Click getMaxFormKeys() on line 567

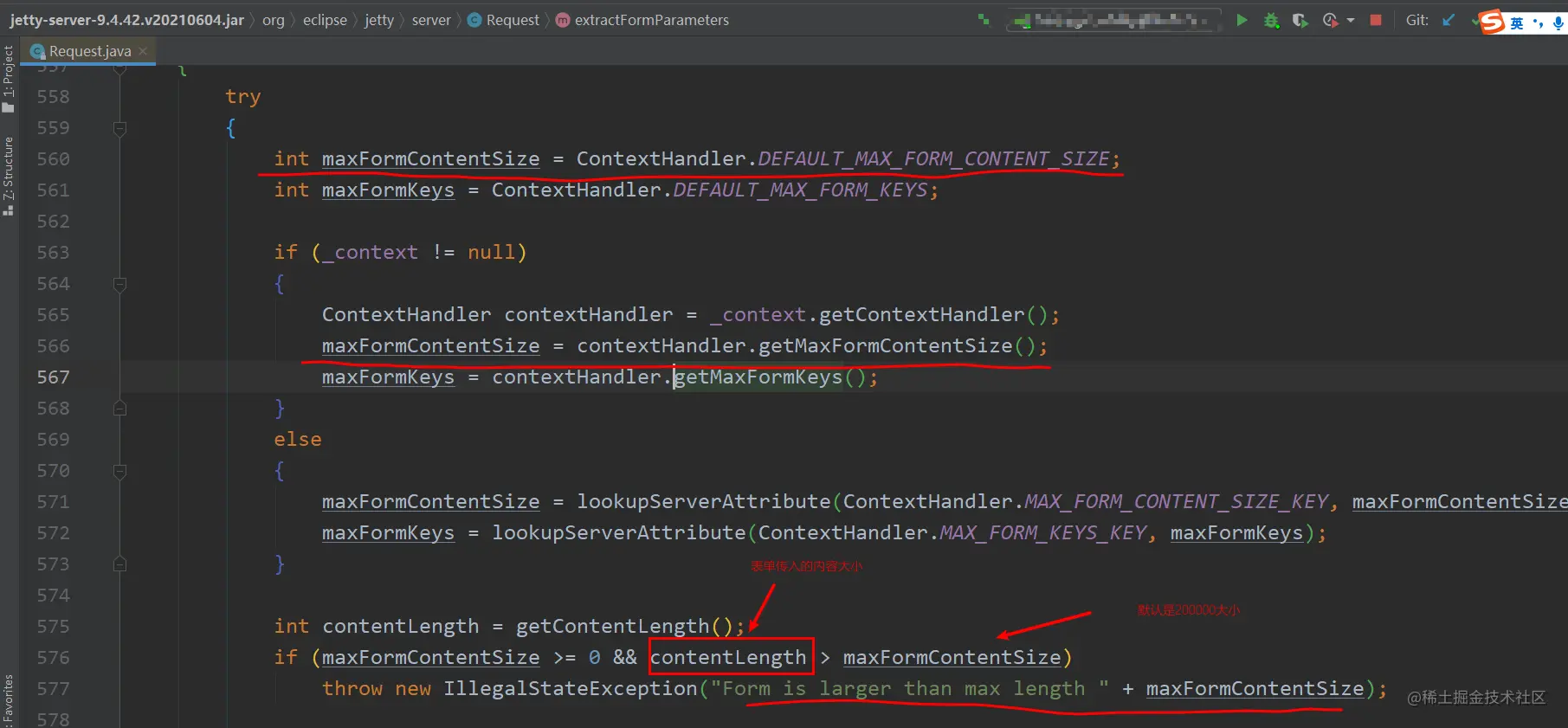pos(770,377)
